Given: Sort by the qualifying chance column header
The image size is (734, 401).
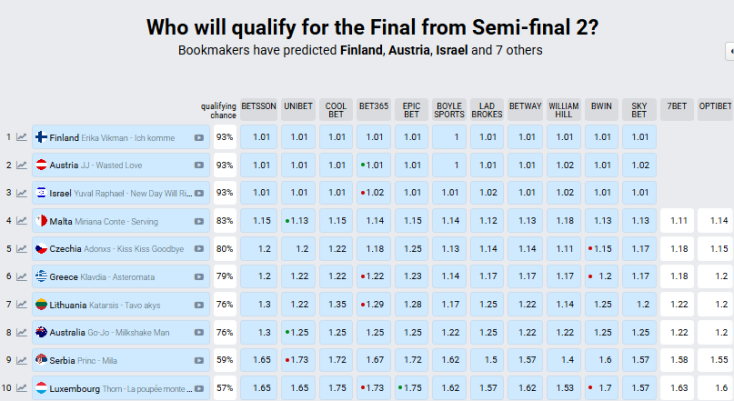Looking at the screenshot, I should click(218, 110).
